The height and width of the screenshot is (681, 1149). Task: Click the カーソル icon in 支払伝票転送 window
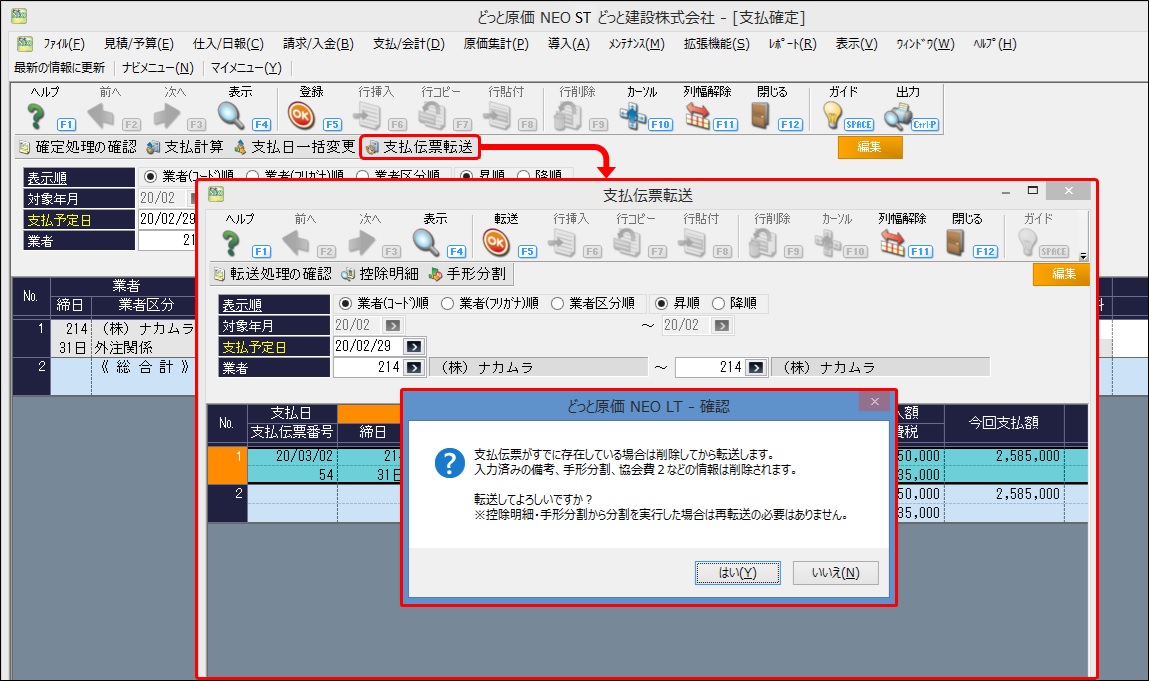point(827,243)
